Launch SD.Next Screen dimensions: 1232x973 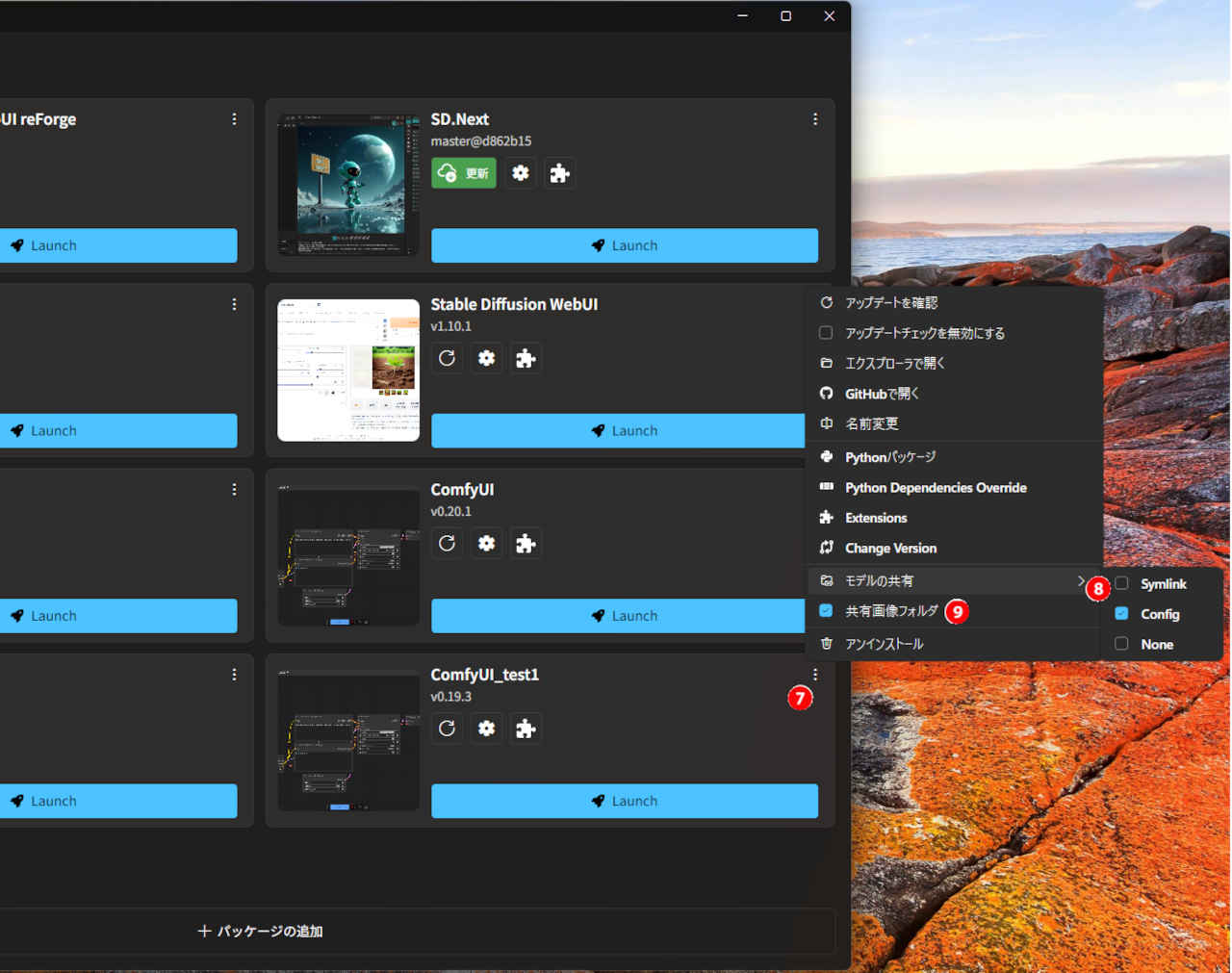coord(625,245)
